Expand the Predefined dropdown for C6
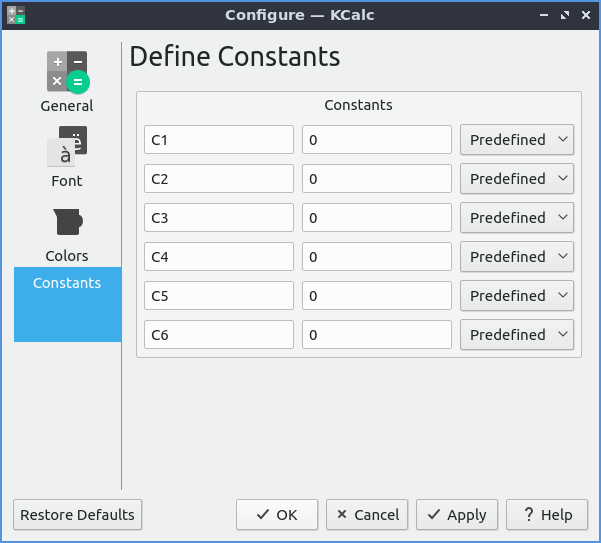 click(x=517, y=335)
